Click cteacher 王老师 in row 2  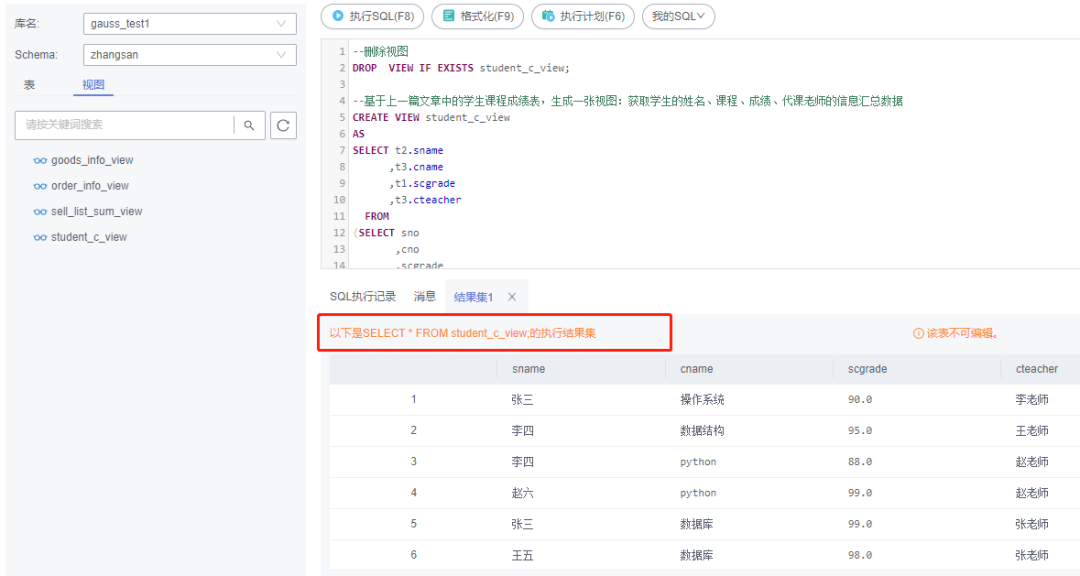[x=1032, y=431]
